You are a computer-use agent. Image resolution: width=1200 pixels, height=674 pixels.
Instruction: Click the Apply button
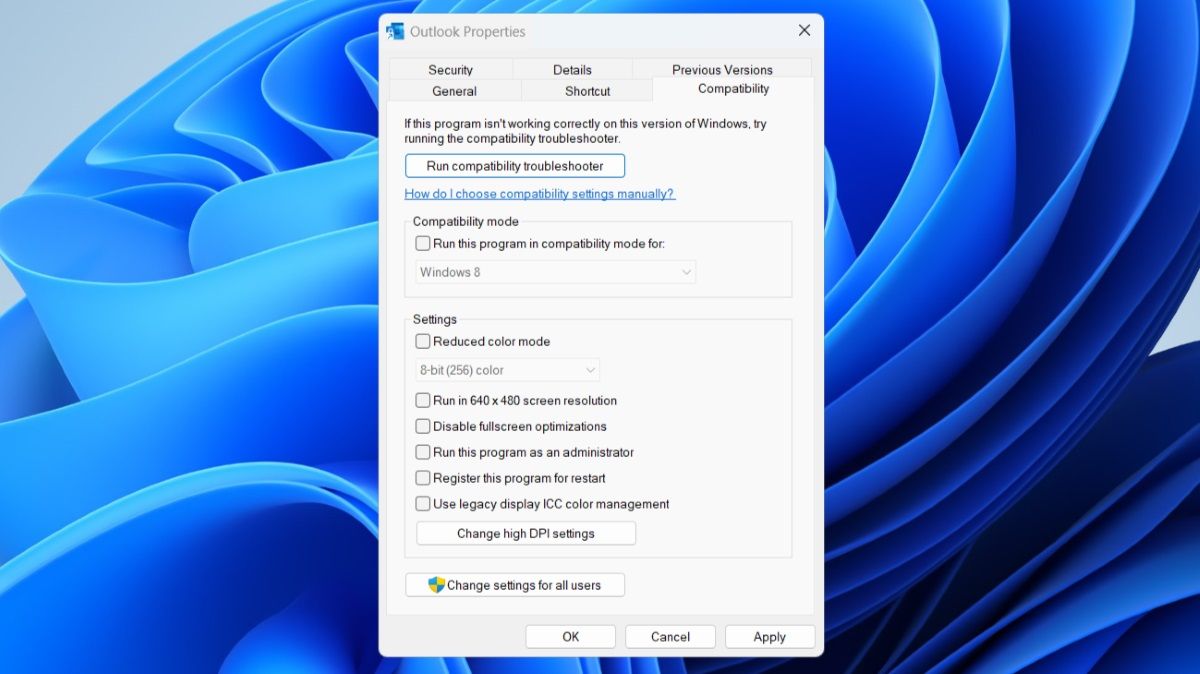769,636
